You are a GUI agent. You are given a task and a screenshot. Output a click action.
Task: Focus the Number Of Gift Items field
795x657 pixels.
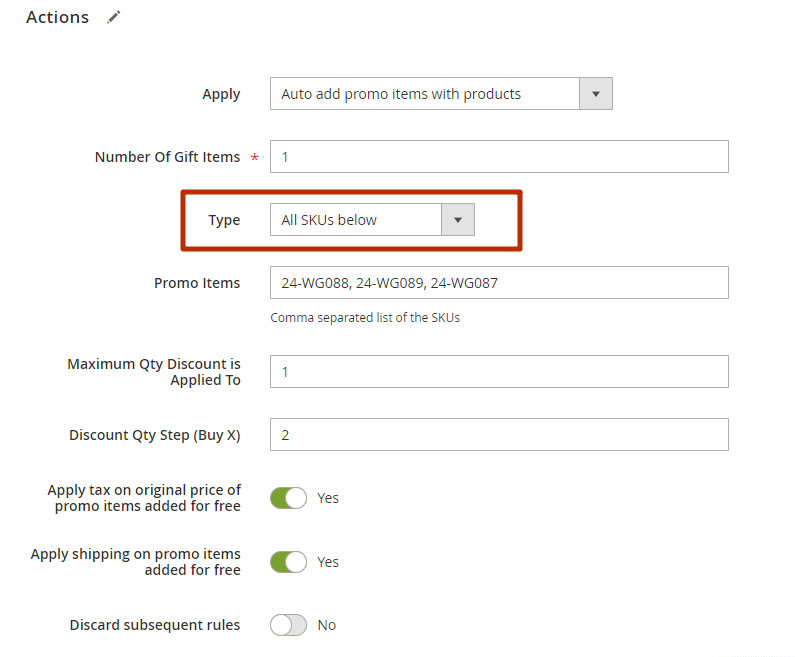(x=499, y=157)
